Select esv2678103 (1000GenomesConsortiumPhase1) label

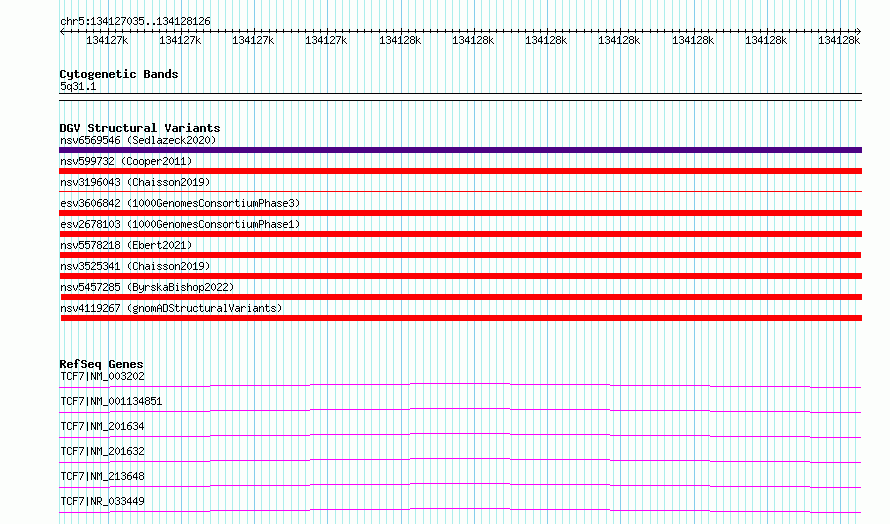pos(180,224)
